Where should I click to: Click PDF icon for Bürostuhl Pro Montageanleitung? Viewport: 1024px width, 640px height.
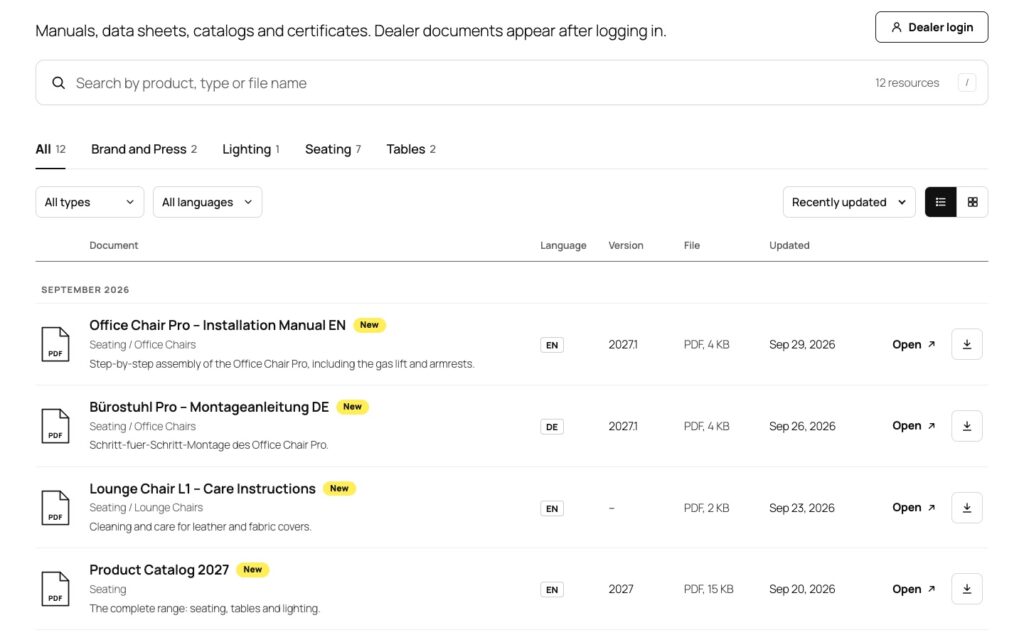tap(56, 426)
